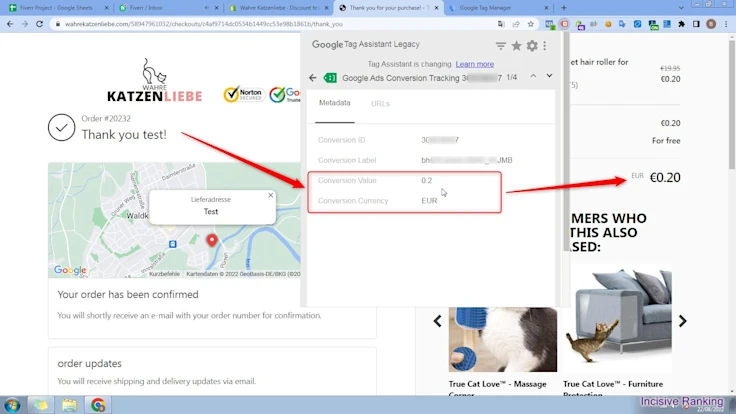Image resolution: width=736 pixels, height=414 pixels.
Task: Show previous tag with up chevron
Action: tap(533, 76)
